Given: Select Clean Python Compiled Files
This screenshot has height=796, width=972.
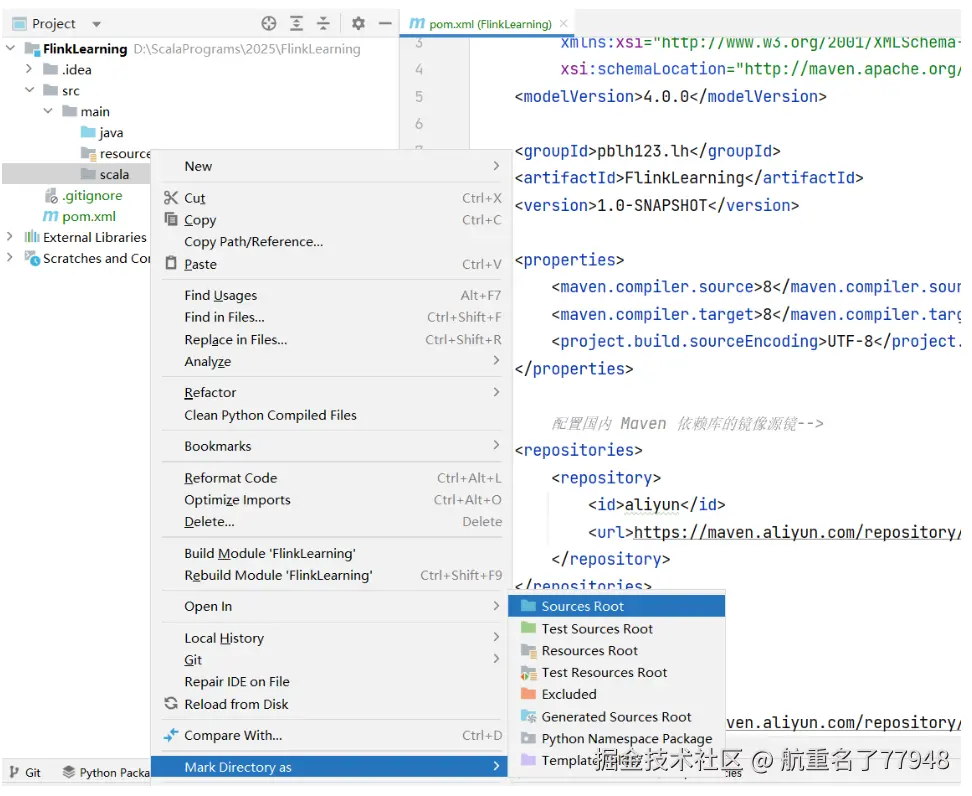Looking at the screenshot, I should pos(331,415).
